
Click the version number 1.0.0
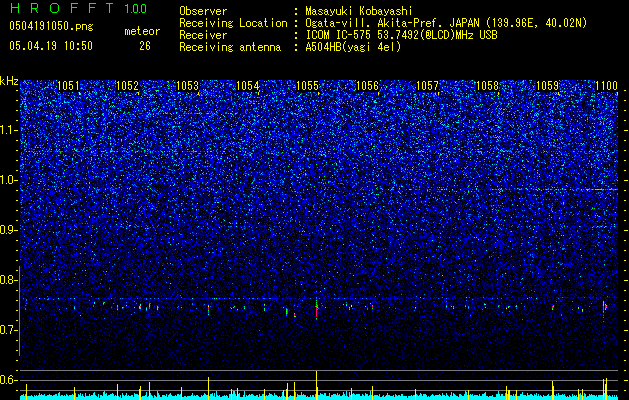tap(136, 9)
